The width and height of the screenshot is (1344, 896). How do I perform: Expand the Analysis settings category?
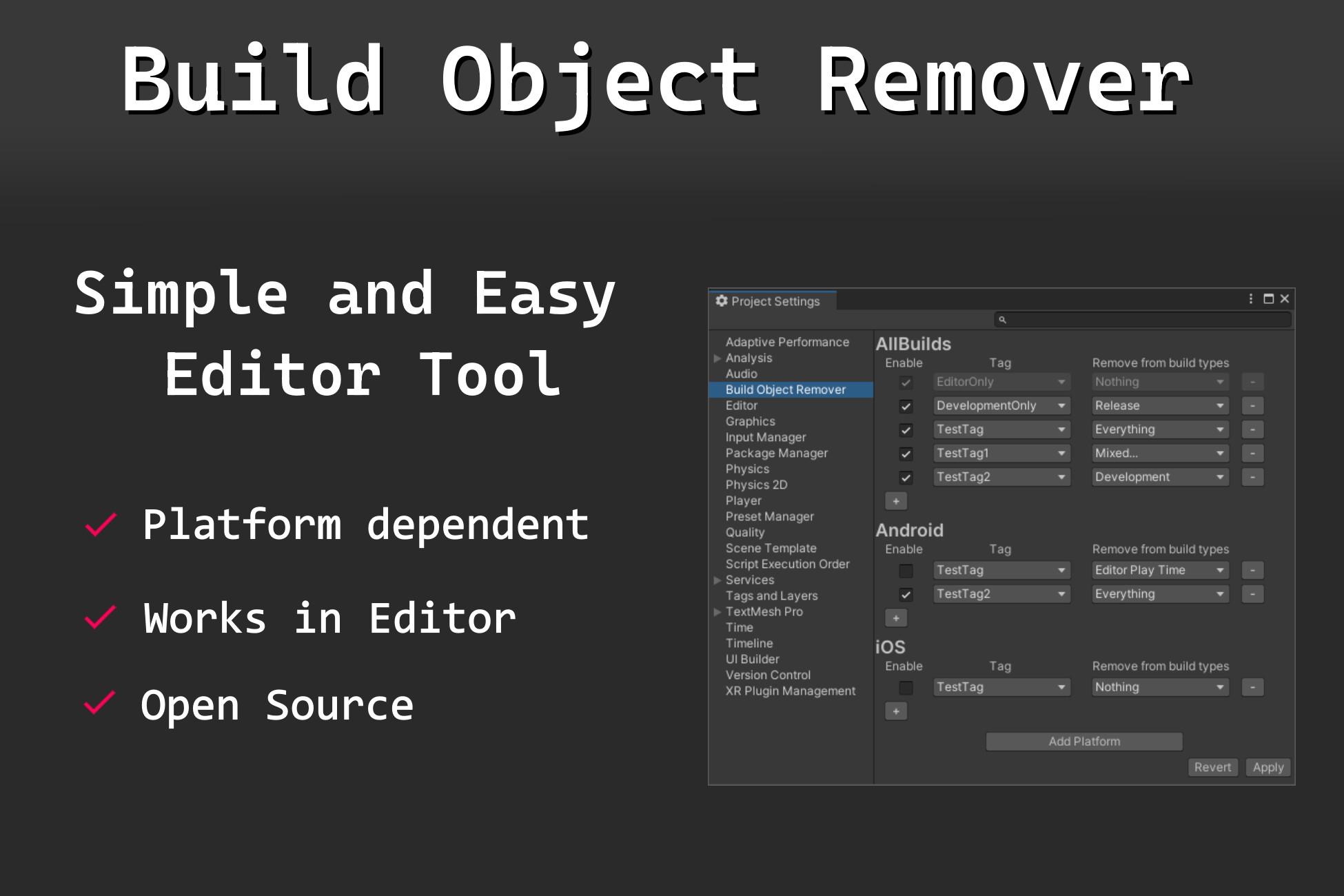717,358
